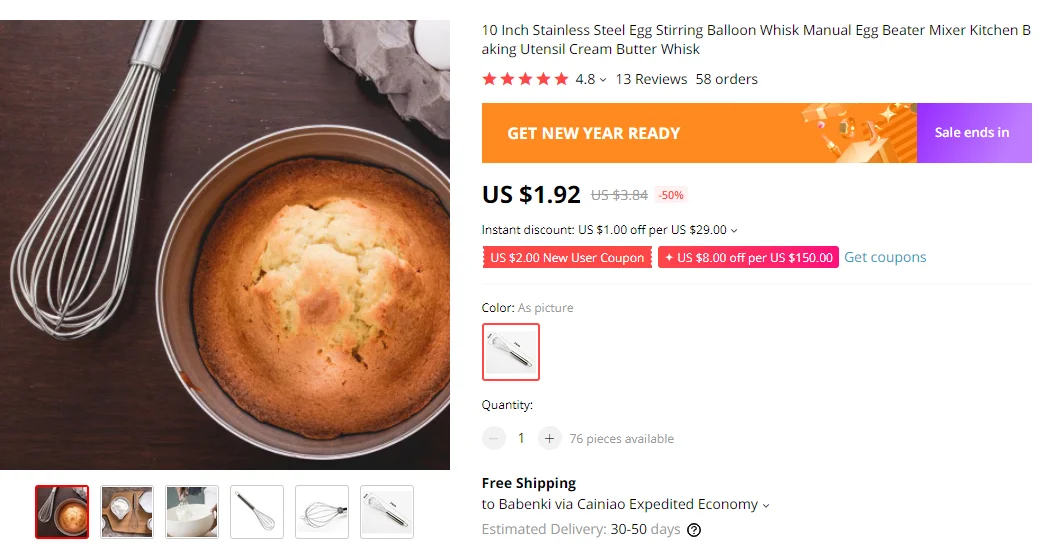The width and height of the screenshot is (1060, 557).
Task: Click the delivery help question mark icon
Action: [694, 530]
